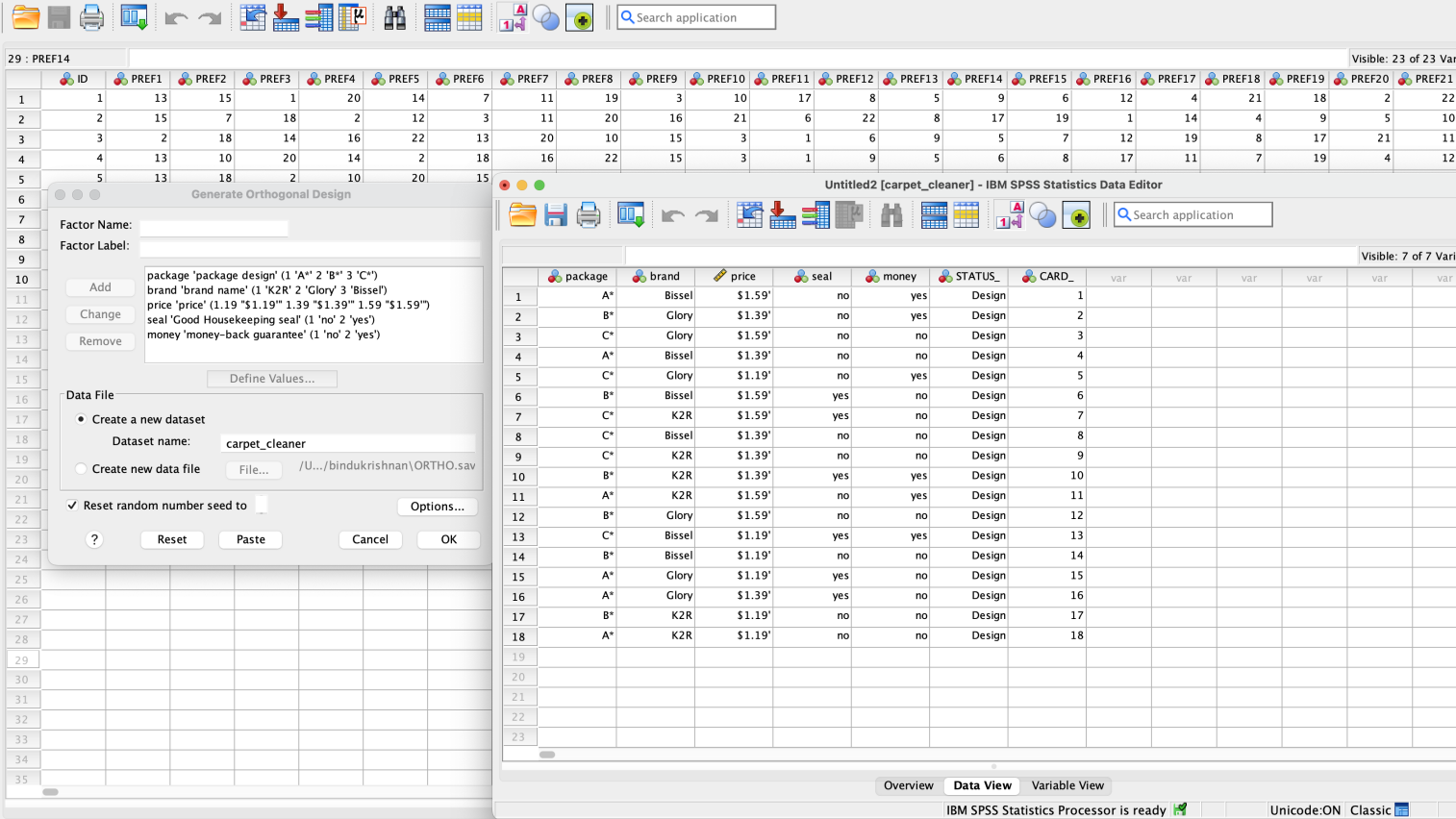
Task: Uncheck 'Reset random number seed to' checkbox
Action: coord(72,506)
